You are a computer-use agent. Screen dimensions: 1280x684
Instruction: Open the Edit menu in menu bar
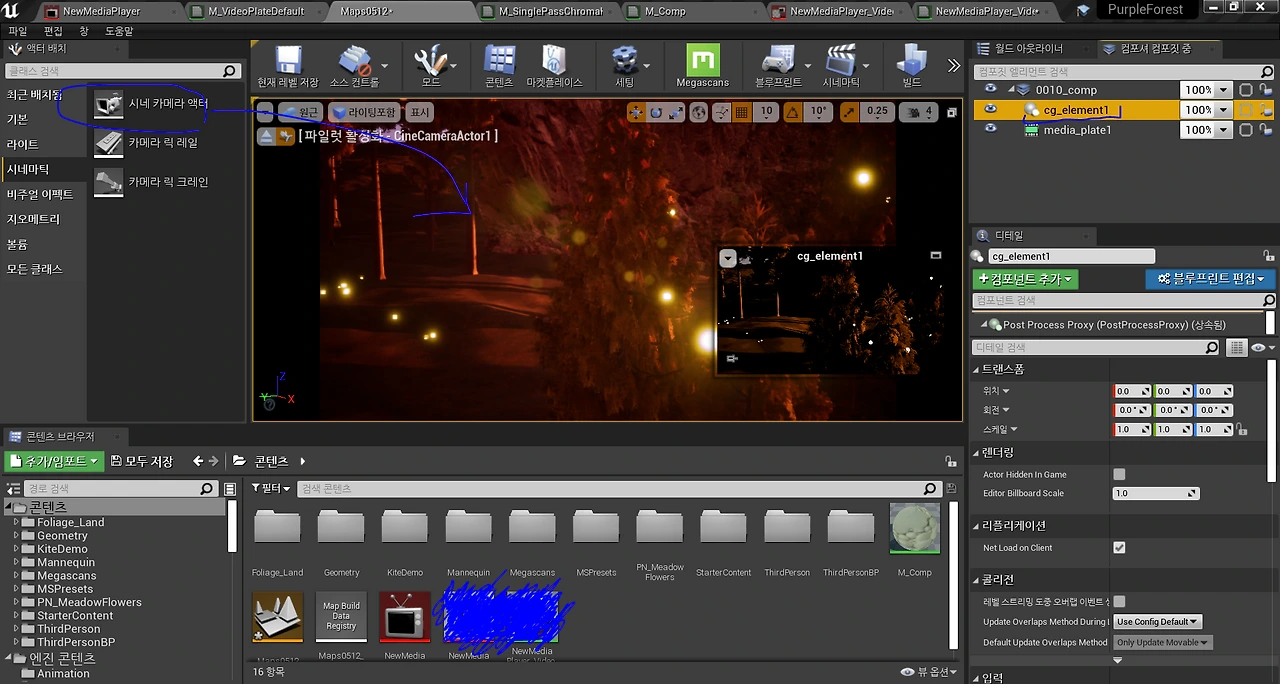pos(53,31)
